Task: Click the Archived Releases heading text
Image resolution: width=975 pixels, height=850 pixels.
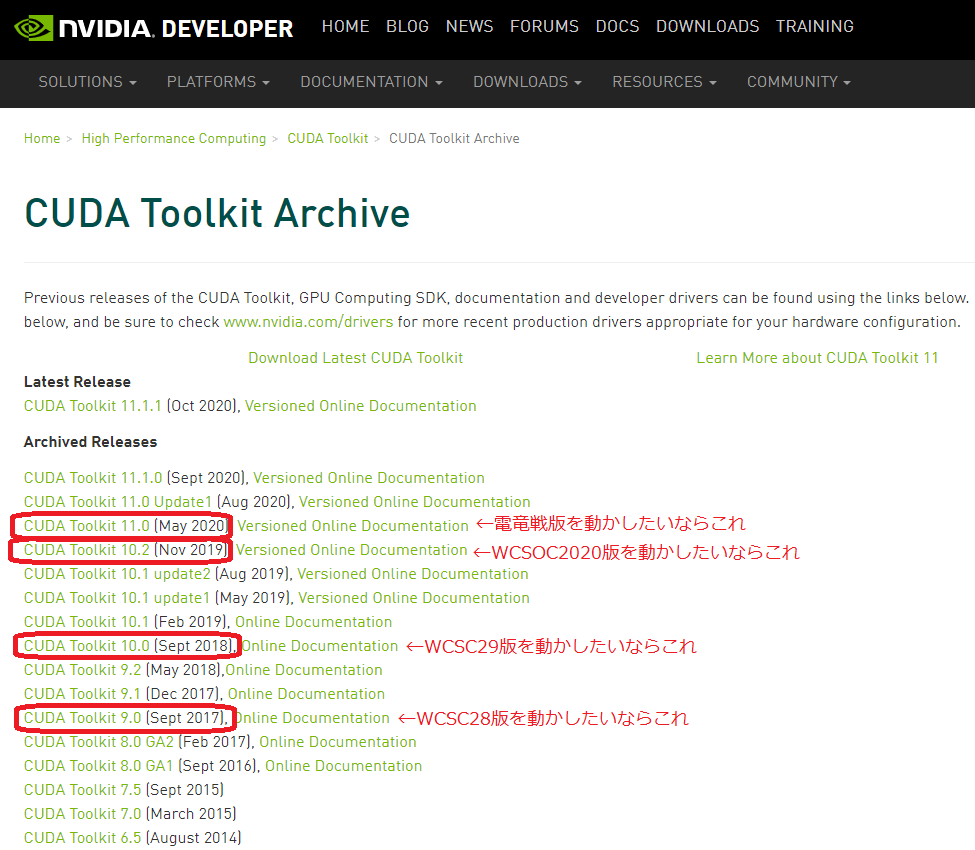Action: (91, 442)
